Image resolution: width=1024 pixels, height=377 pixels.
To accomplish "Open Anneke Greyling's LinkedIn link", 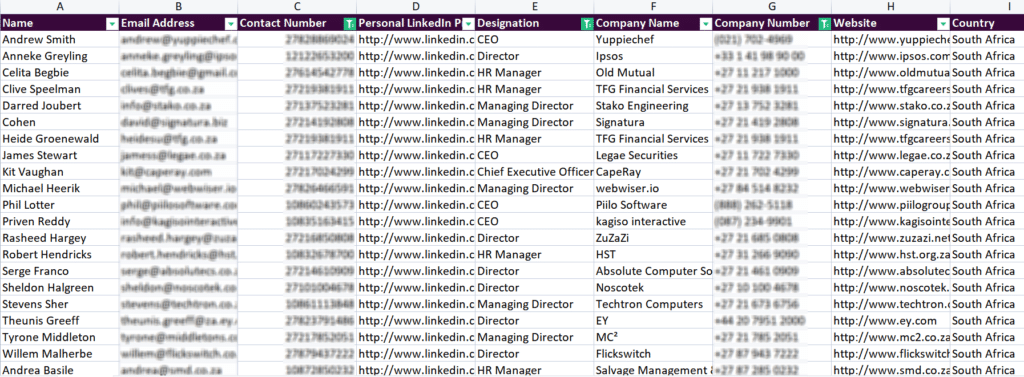I will (x=416, y=56).
